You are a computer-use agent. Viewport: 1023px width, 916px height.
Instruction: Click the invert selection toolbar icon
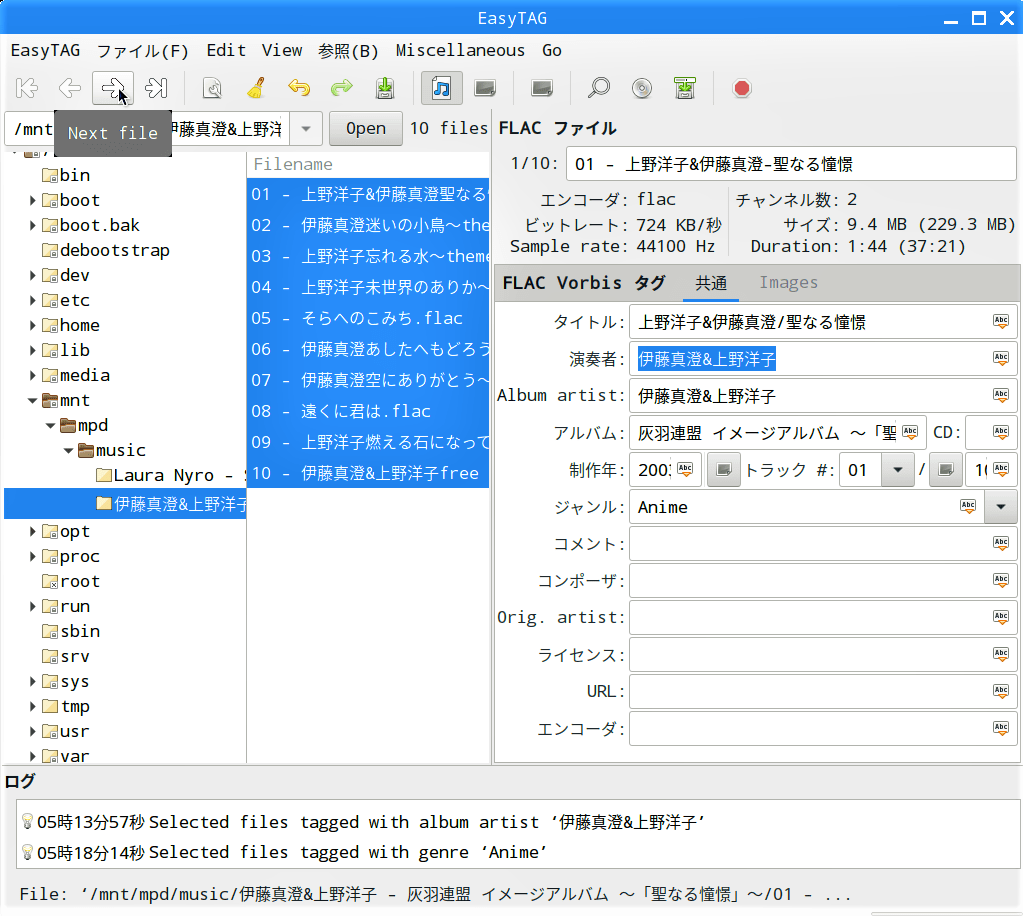tap(542, 88)
